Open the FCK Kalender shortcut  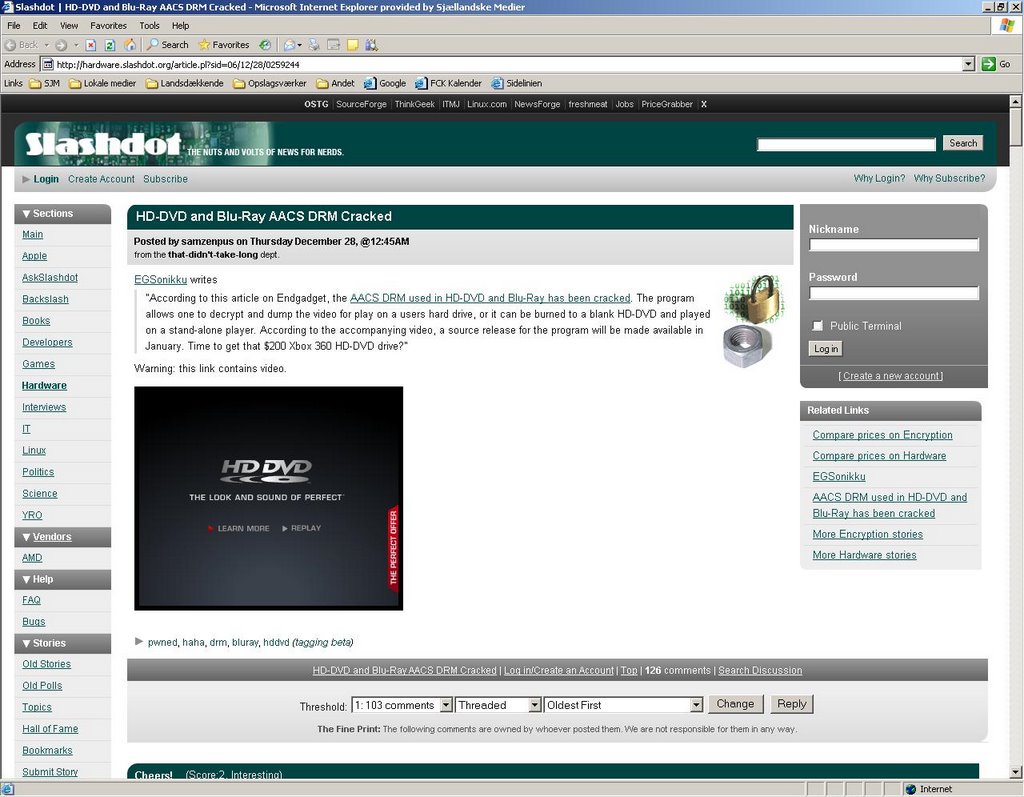pyautogui.click(x=448, y=84)
